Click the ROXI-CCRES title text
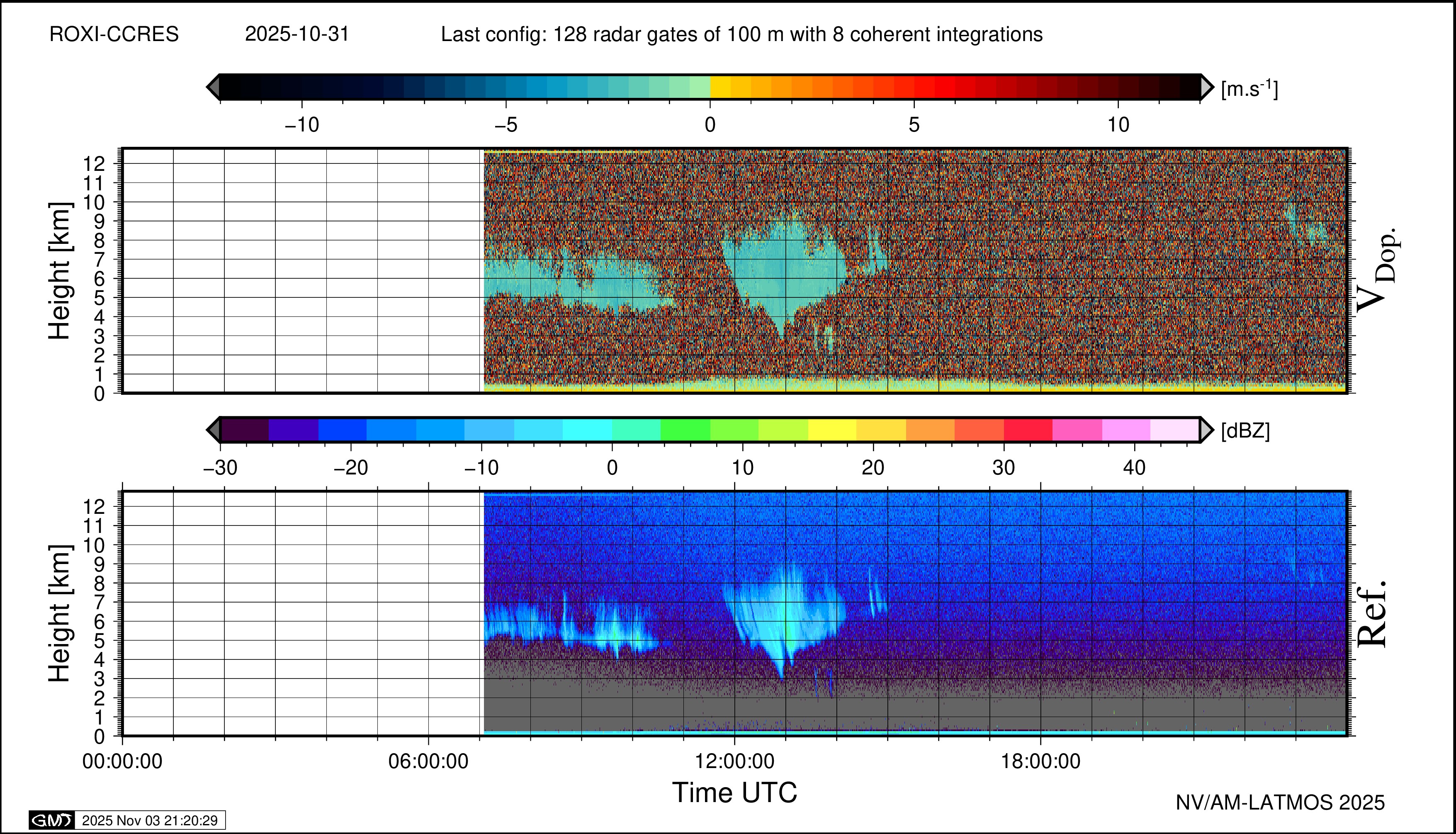Image resolution: width=1456 pixels, height=834 pixels. coord(114,34)
